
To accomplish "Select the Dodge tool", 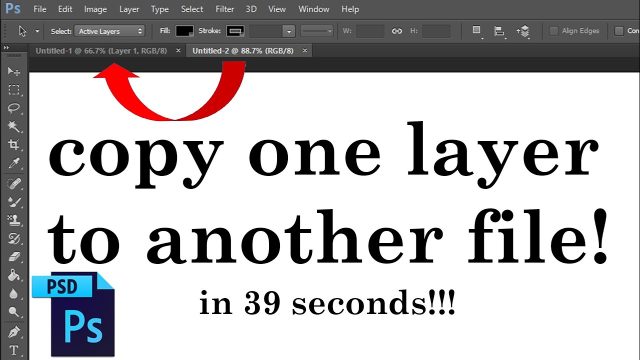I will pos(13,312).
